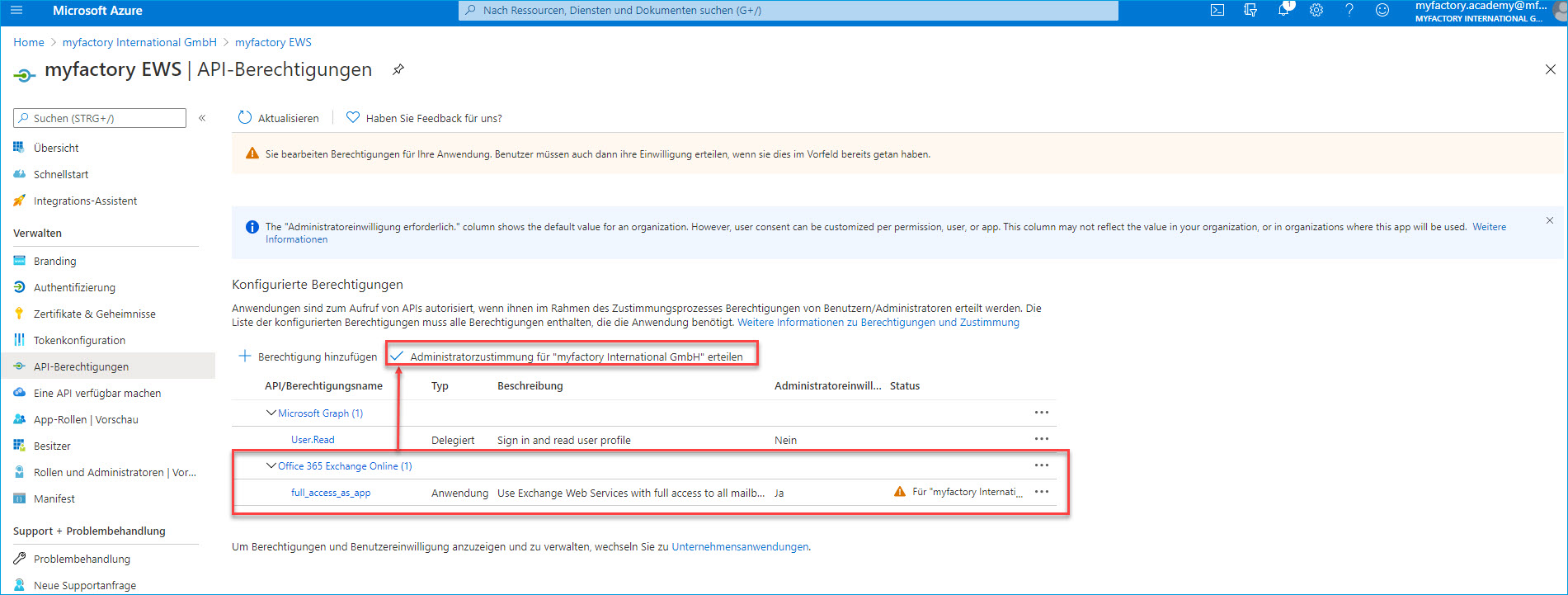
Task: Click Berechtigung hinzufügen
Action: 307,357
